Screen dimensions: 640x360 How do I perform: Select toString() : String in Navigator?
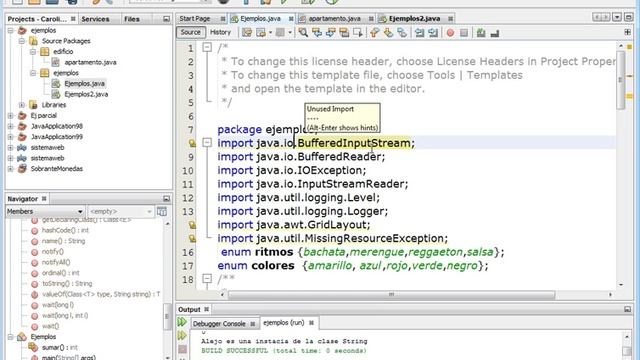click(x=67, y=284)
